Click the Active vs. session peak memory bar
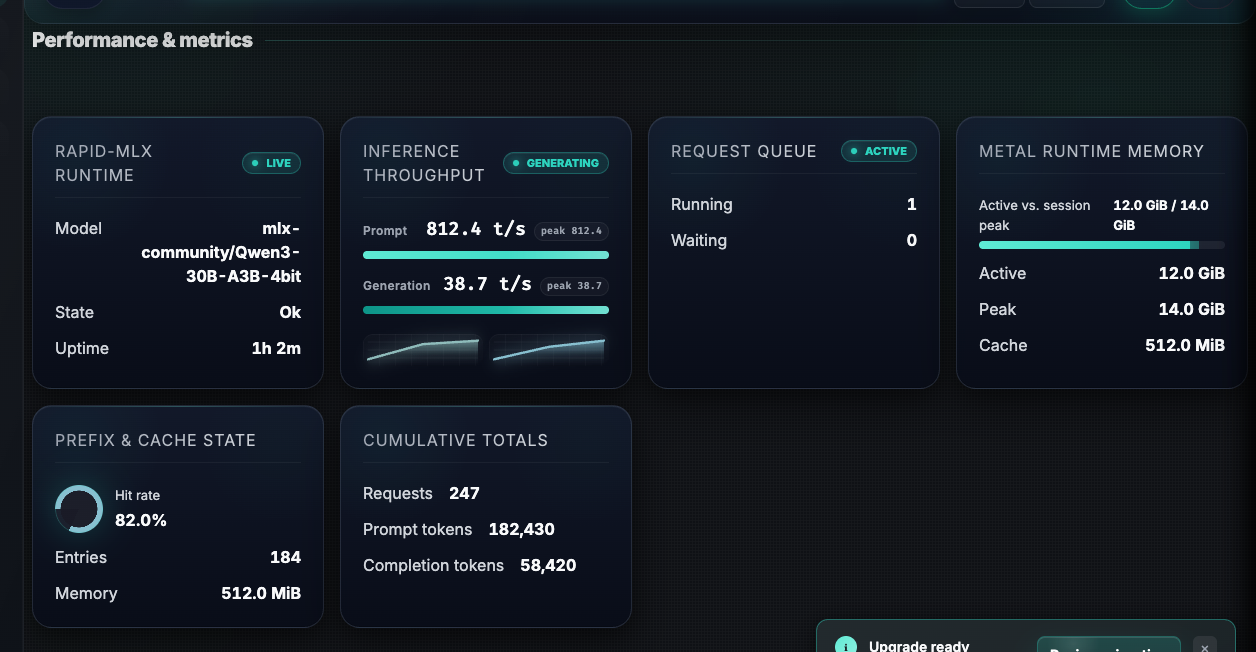The height and width of the screenshot is (652, 1256). coord(1102,245)
